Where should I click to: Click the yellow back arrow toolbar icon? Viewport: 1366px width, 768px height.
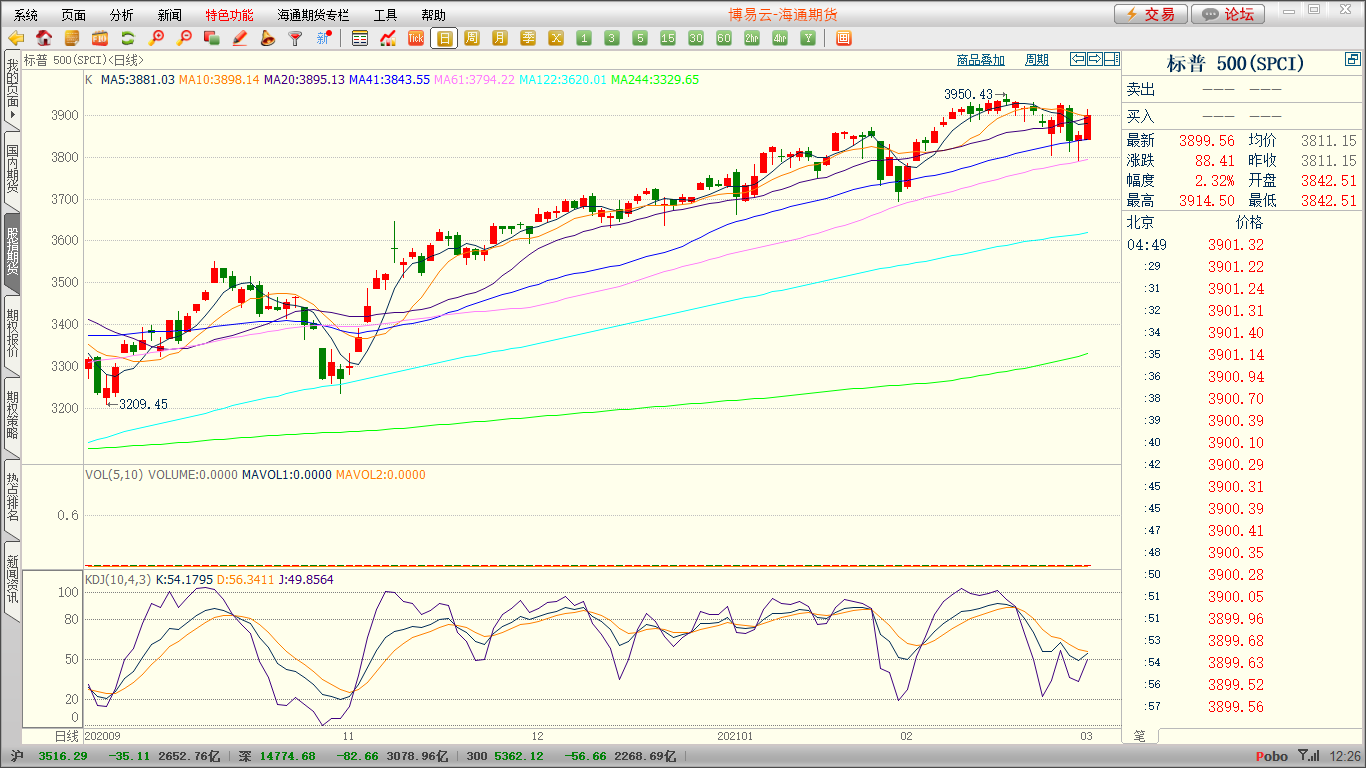[x=16, y=39]
